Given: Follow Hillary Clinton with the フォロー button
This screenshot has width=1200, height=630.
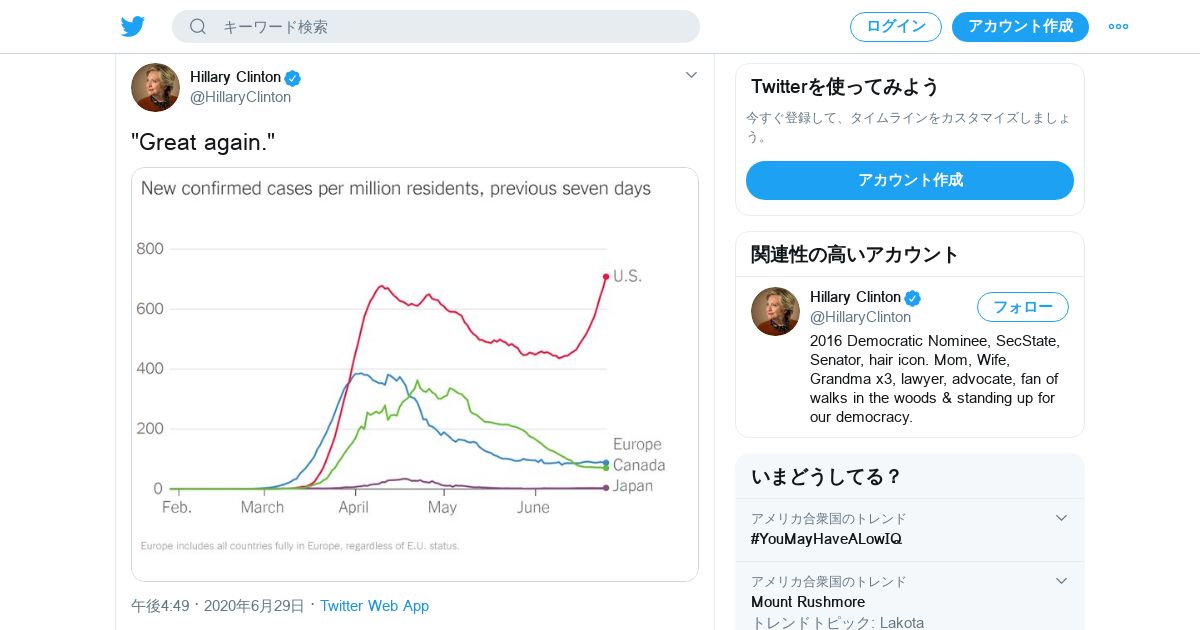Looking at the screenshot, I should click(1022, 307).
